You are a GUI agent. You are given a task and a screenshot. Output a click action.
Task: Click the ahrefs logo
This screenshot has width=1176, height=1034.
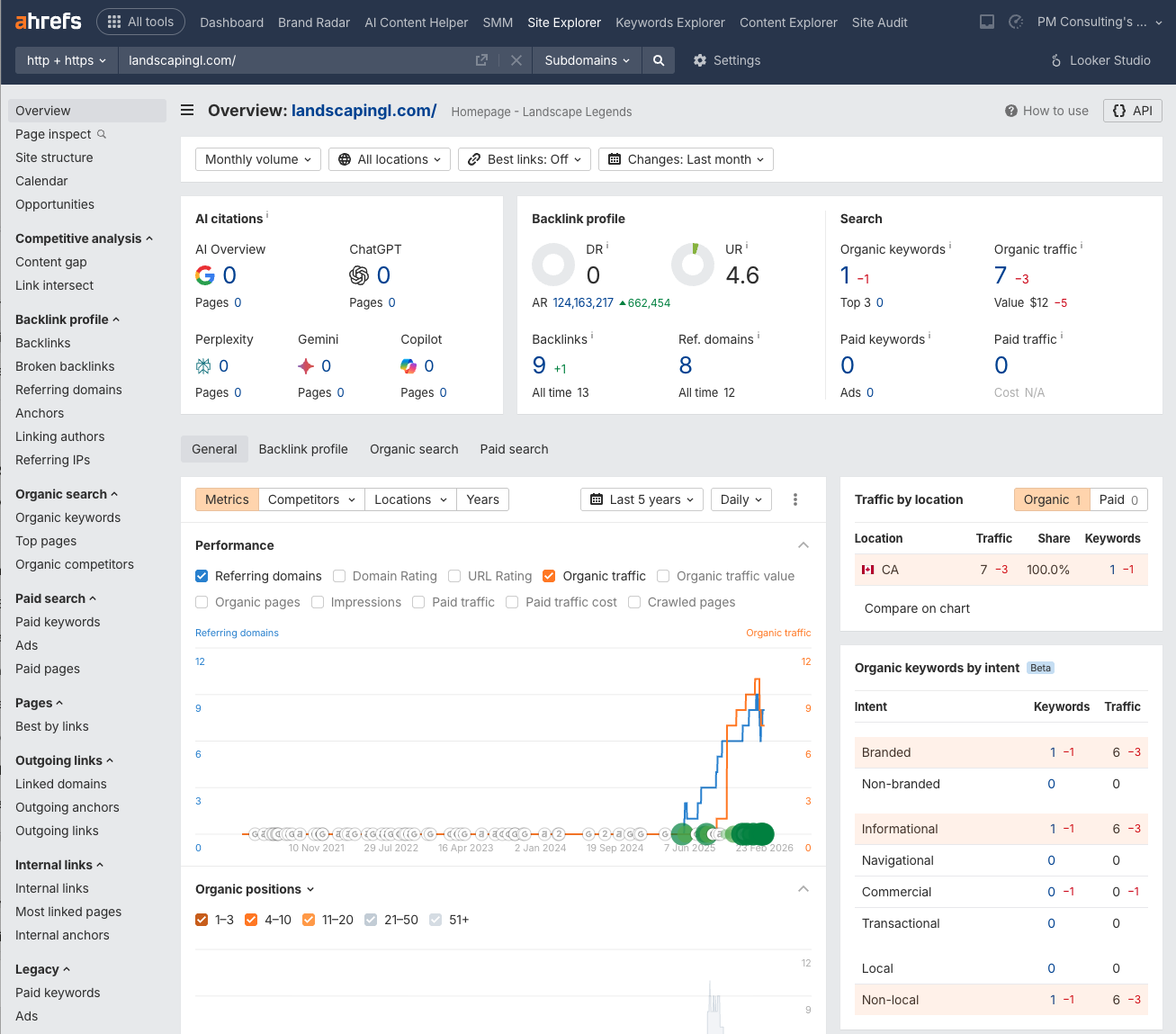pos(48,21)
